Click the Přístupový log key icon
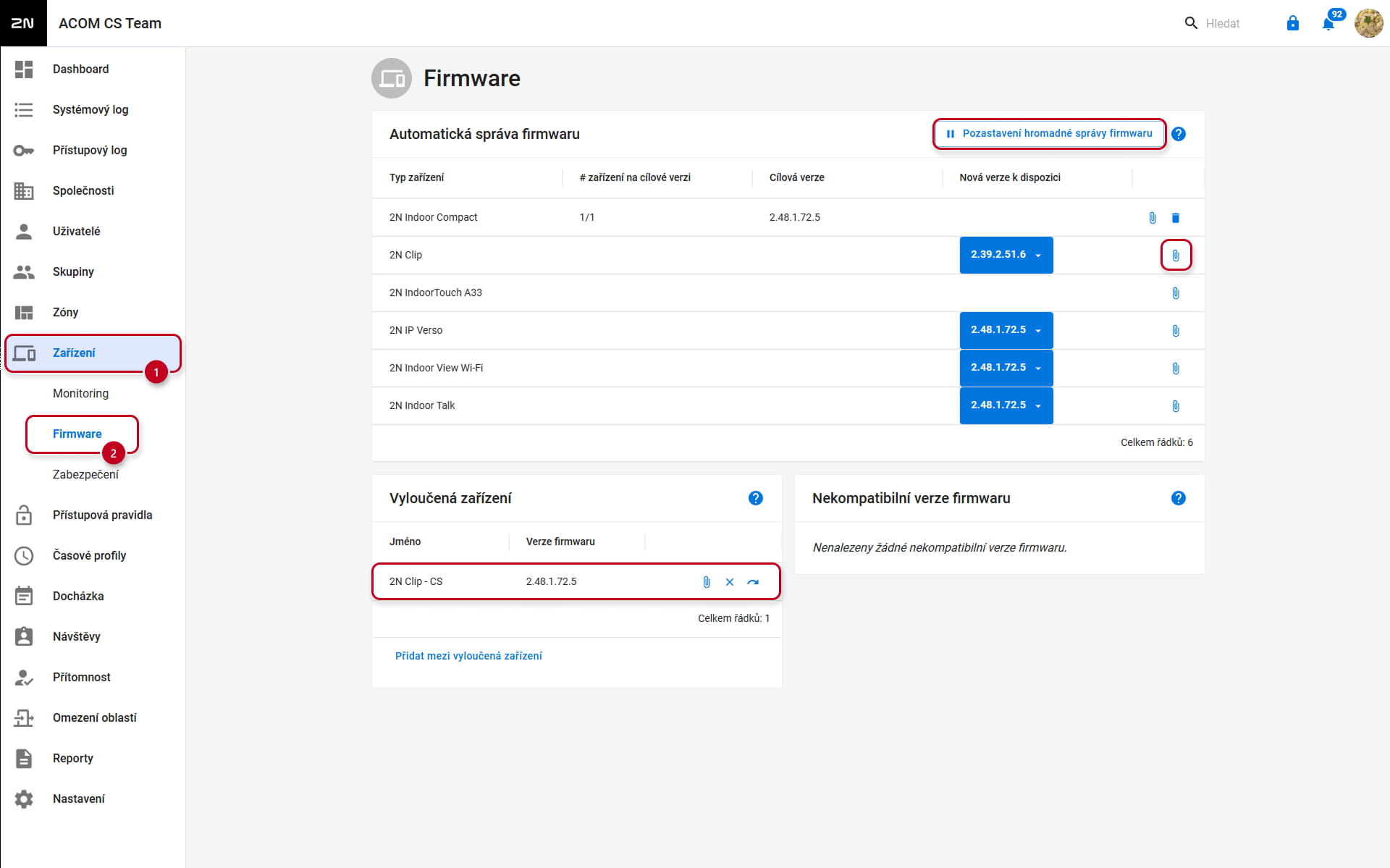1390x868 pixels. point(24,151)
